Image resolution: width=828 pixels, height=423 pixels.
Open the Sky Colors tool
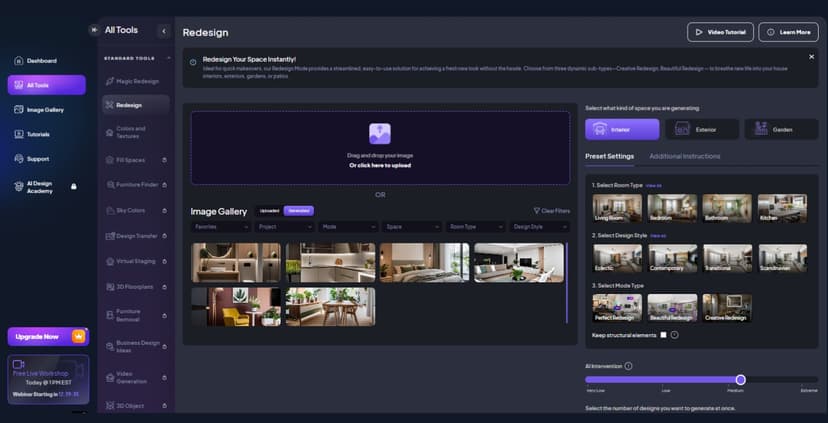[136, 210]
